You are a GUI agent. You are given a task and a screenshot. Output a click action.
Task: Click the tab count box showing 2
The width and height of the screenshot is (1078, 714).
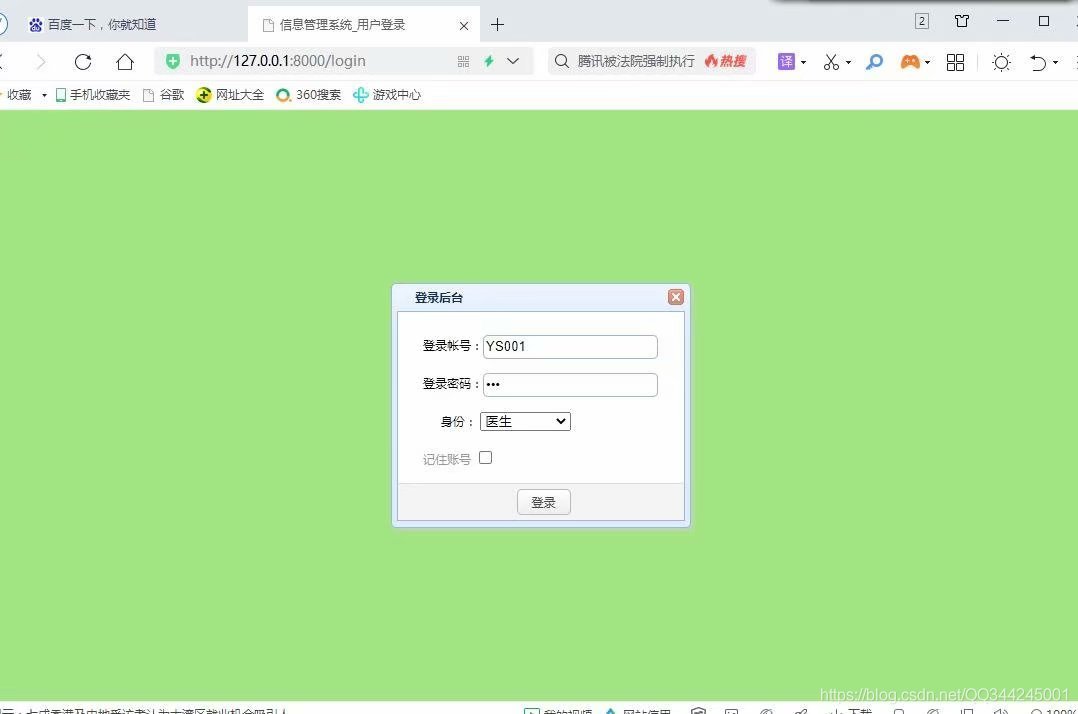[x=922, y=21]
